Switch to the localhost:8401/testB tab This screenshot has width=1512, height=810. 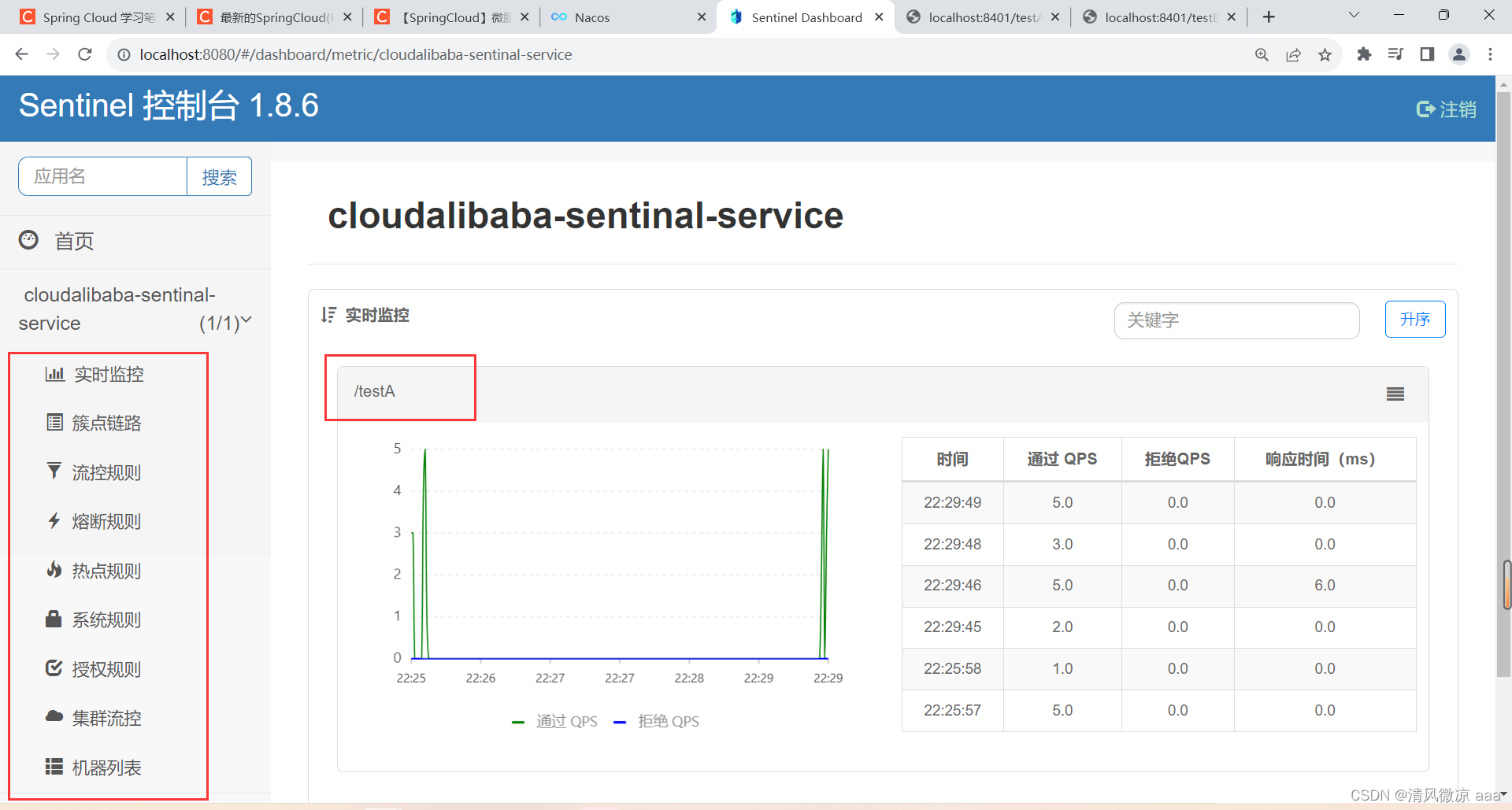[1159, 17]
